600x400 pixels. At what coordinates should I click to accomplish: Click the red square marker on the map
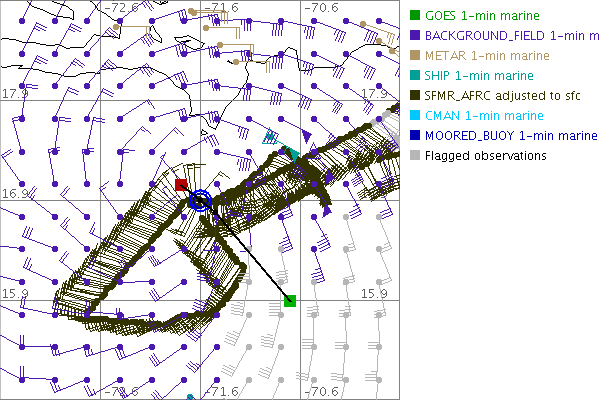(x=181, y=185)
